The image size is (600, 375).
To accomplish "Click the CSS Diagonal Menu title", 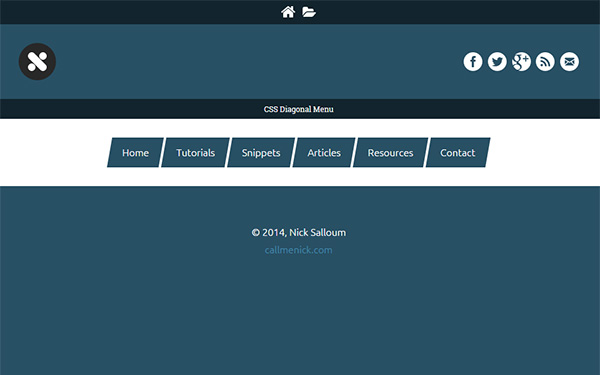I will [298, 109].
